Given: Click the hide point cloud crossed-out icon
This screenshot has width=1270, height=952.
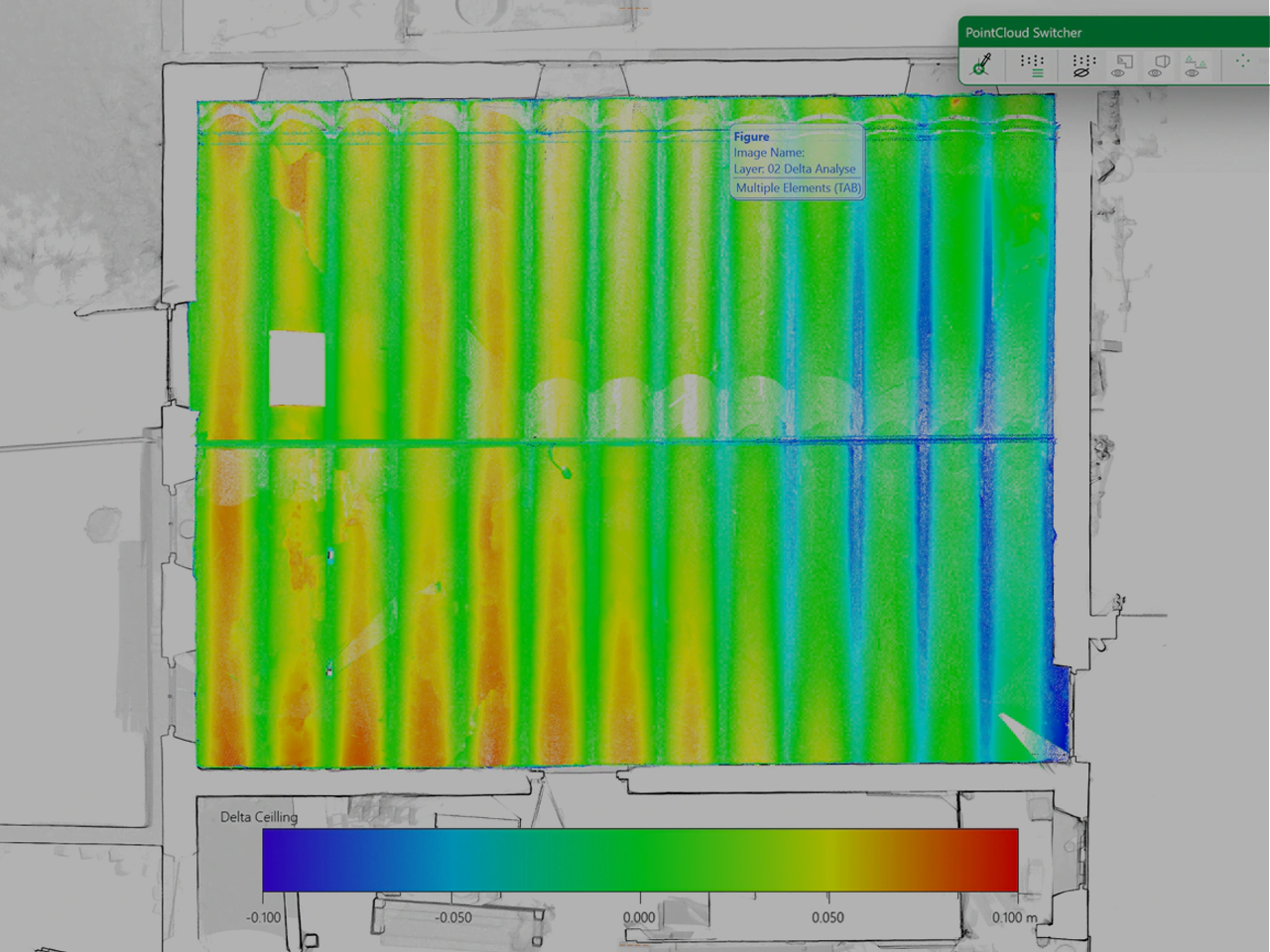Looking at the screenshot, I should point(1082,65).
